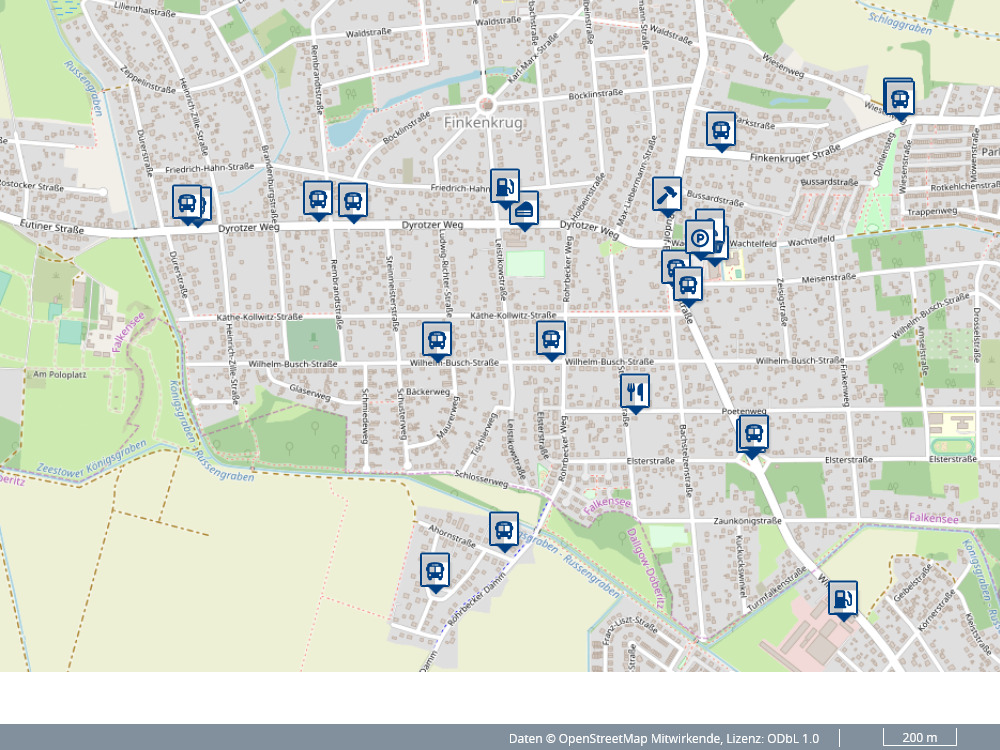Select bus stop marker at Ludwig-Richter-Straße
1000x750 pixels.
tap(436, 339)
